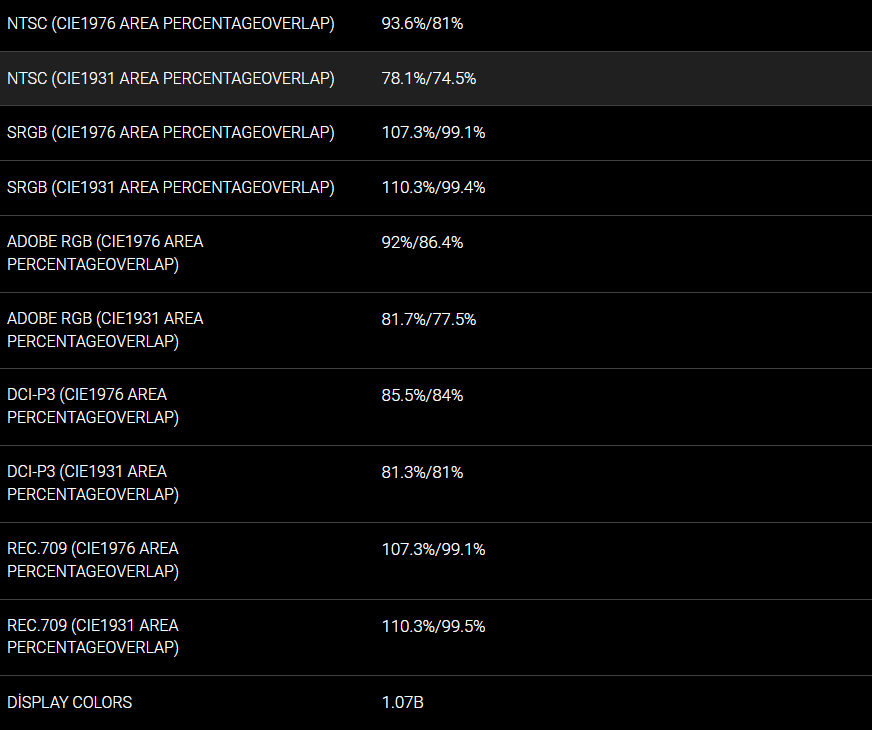Click the 1.07B display colors value
Image resolution: width=872 pixels, height=730 pixels.
[403, 703]
